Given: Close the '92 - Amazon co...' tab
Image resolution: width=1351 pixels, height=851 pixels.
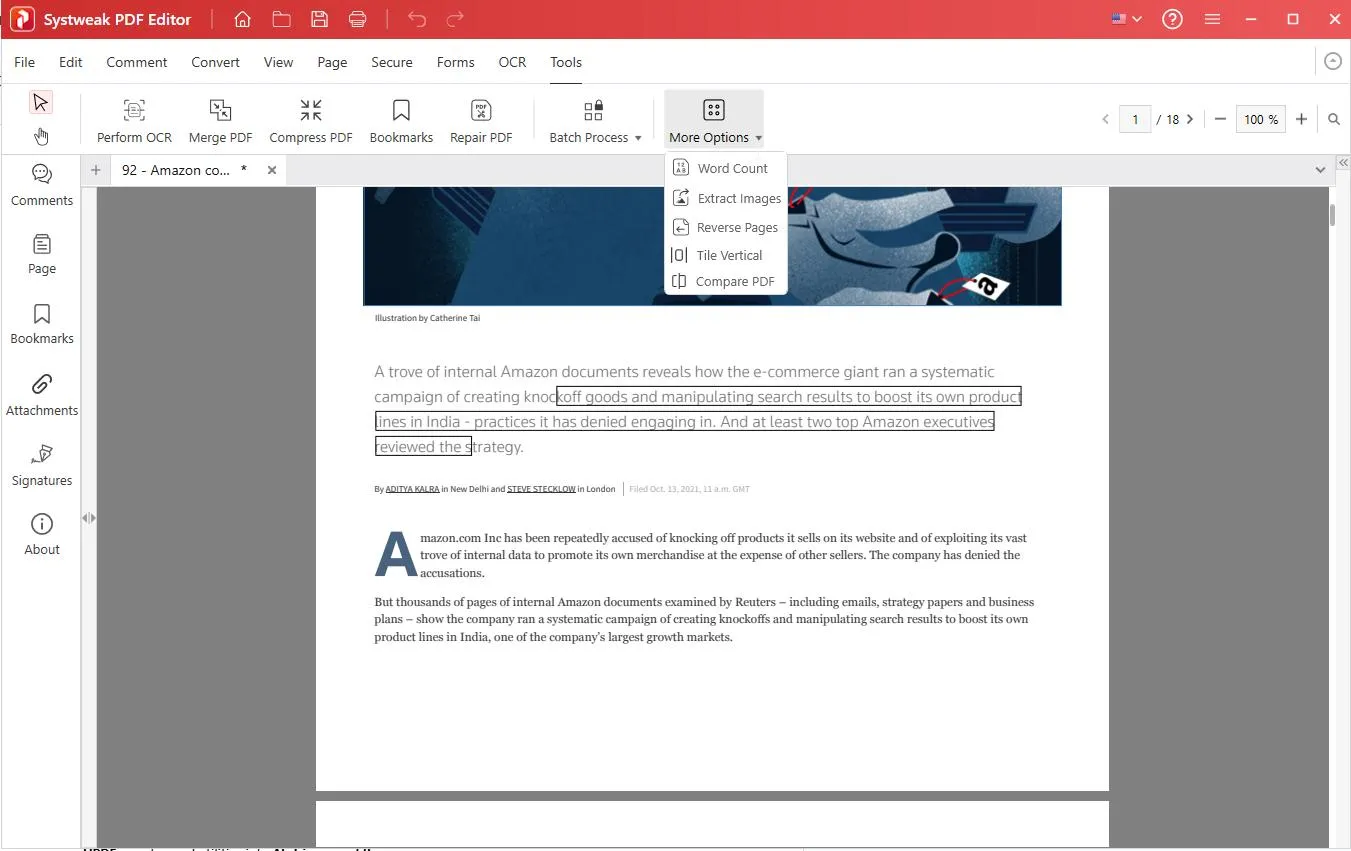Looking at the screenshot, I should (272, 170).
